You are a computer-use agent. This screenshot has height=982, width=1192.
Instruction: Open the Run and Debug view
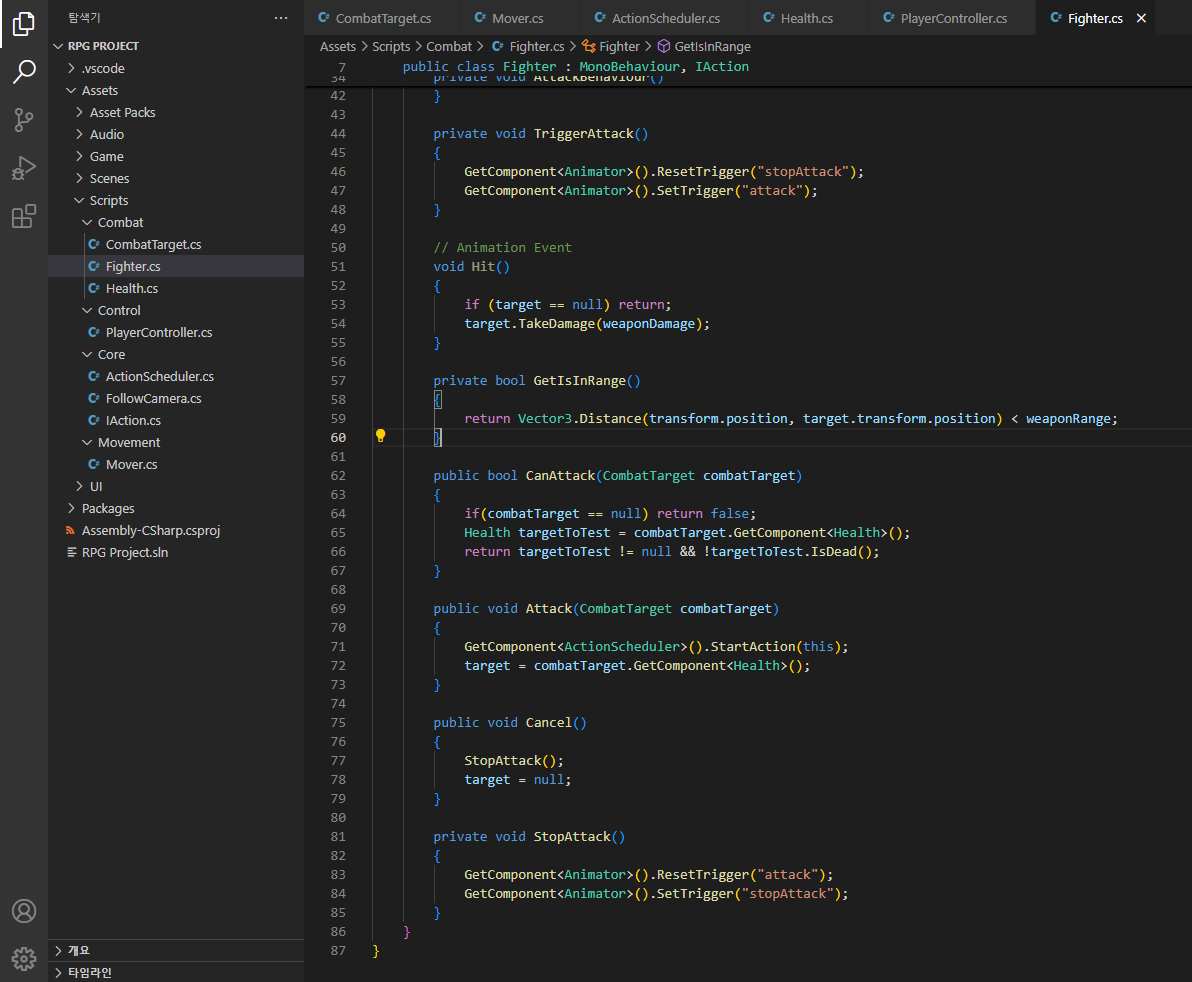tap(24, 168)
